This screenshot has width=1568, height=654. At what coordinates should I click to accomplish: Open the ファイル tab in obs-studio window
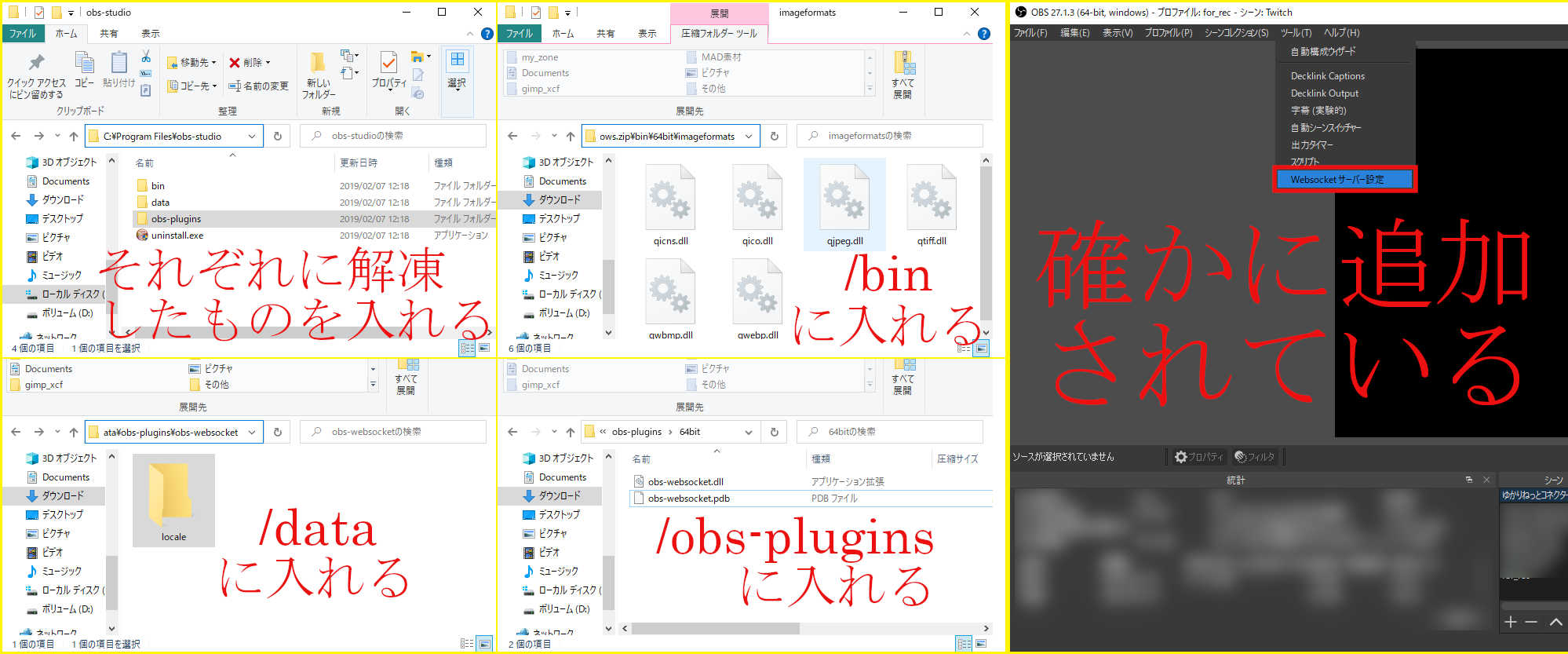click(x=23, y=34)
